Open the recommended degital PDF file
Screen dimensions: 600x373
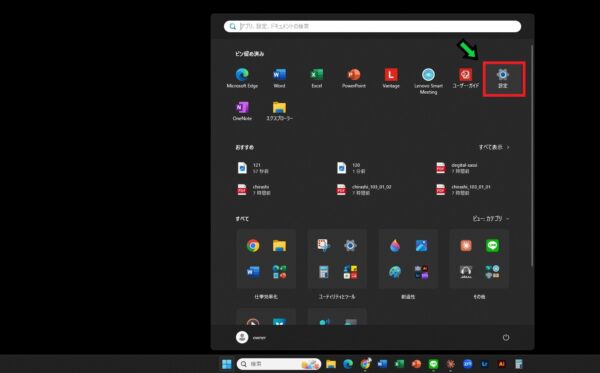(457, 168)
